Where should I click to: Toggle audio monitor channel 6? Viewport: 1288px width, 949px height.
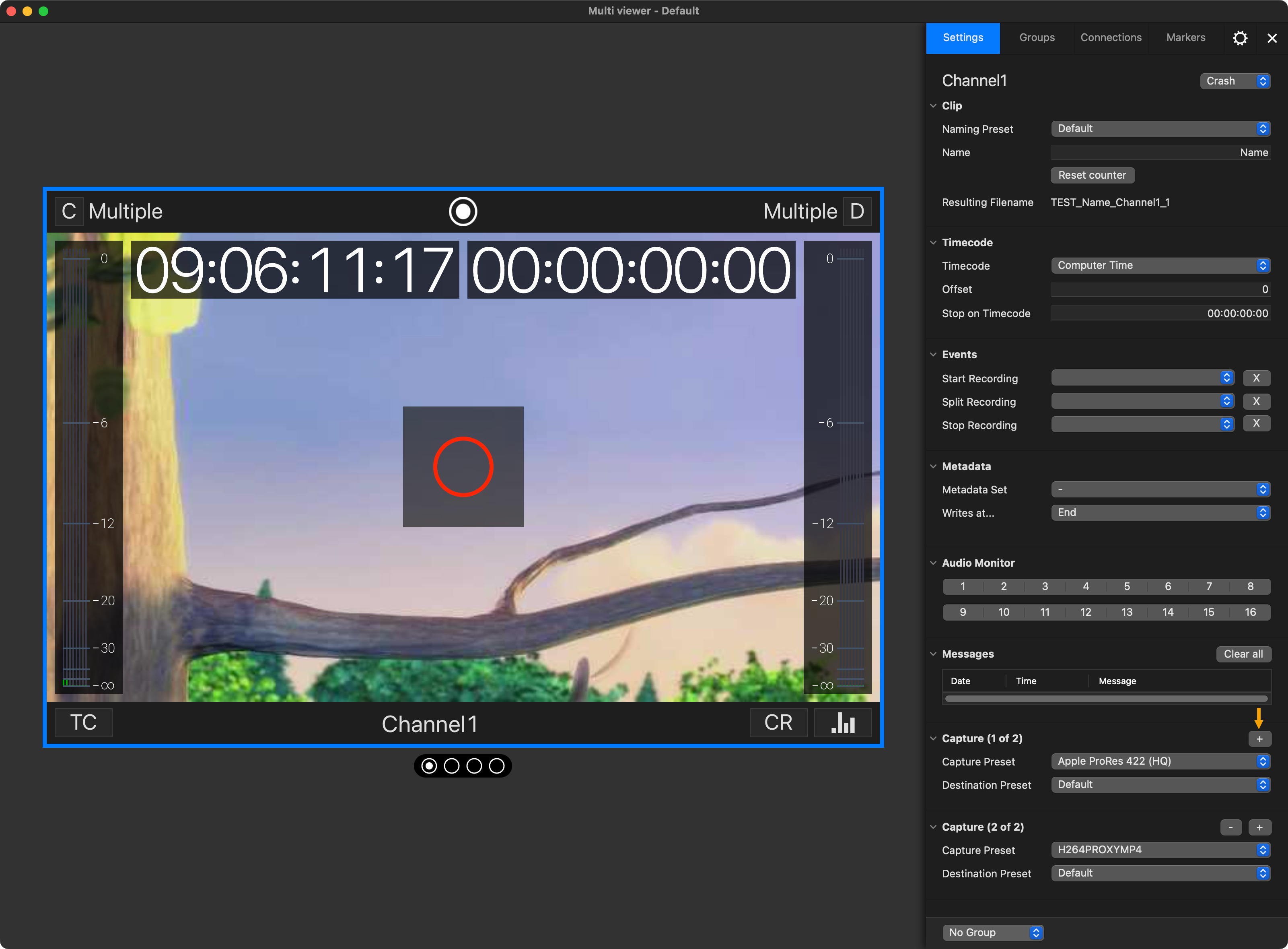pyautogui.click(x=1168, y=586)
